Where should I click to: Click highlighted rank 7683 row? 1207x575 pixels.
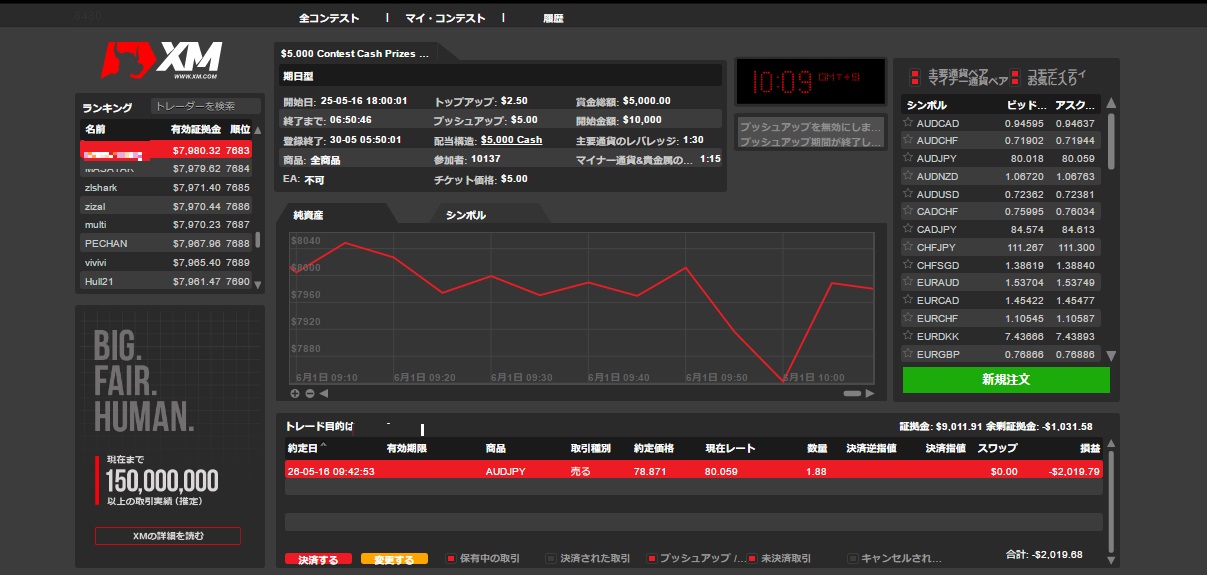point(165,150)
